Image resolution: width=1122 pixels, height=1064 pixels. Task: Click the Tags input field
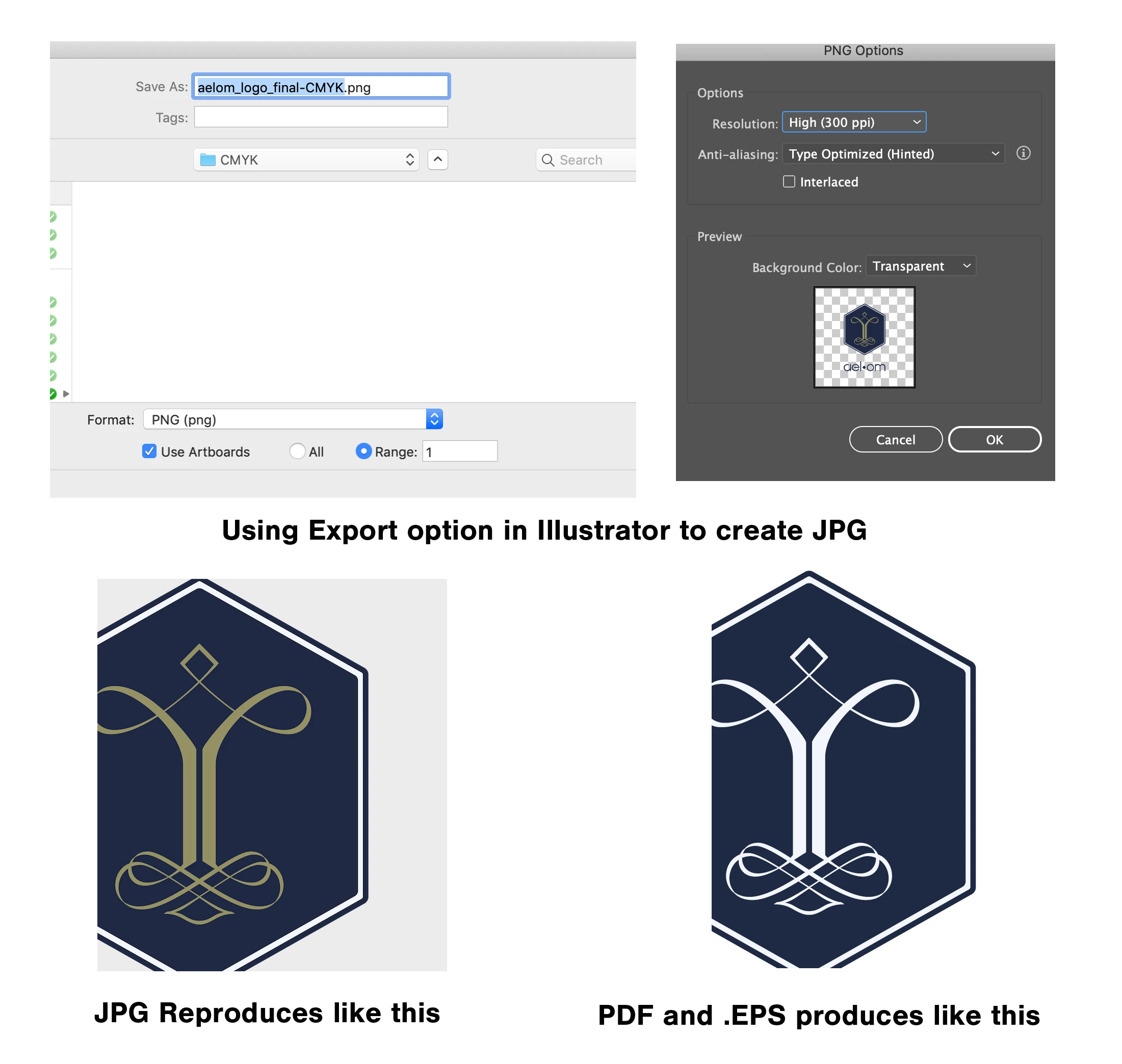321,117
